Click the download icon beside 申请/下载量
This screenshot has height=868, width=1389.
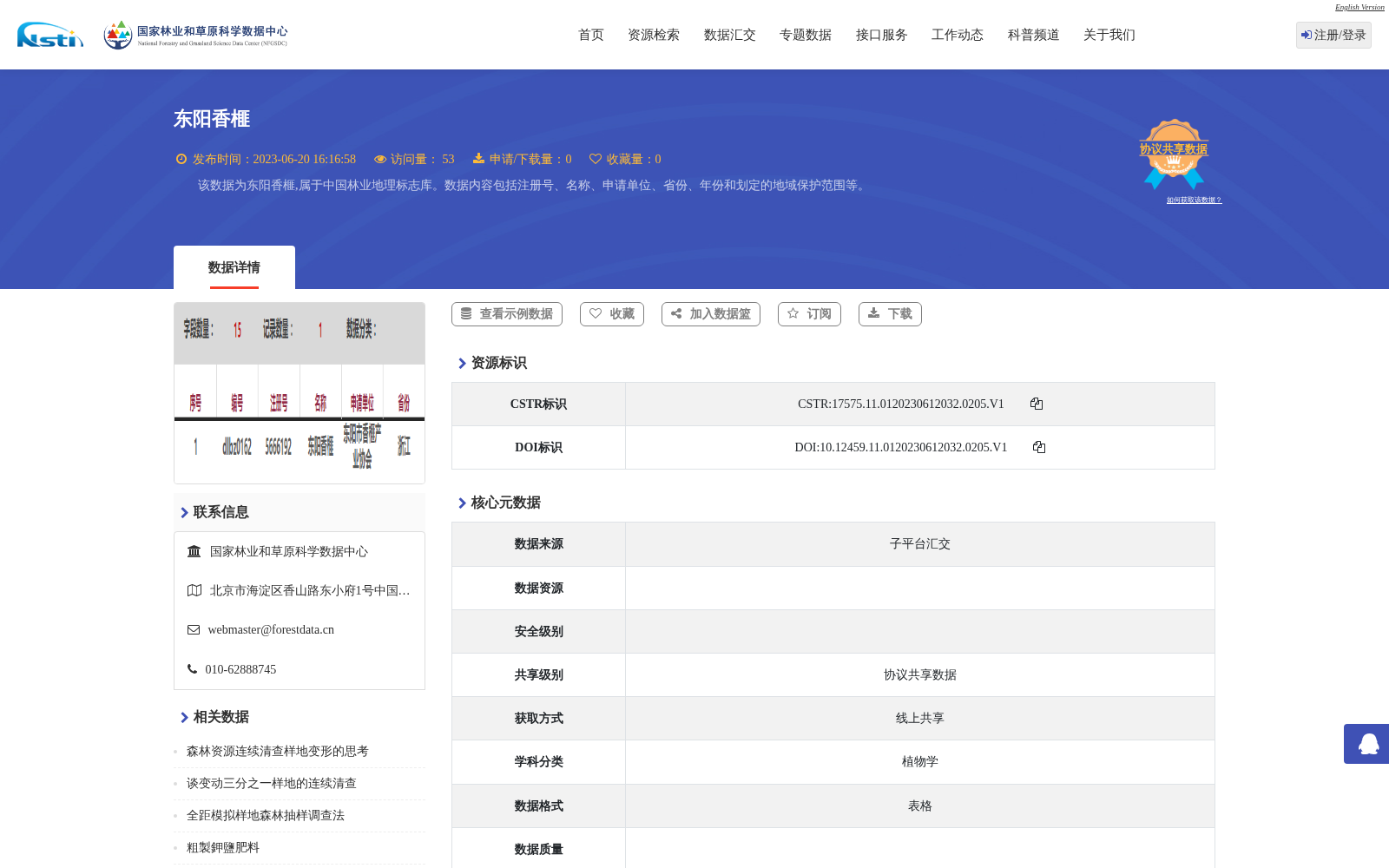[478, 158]
